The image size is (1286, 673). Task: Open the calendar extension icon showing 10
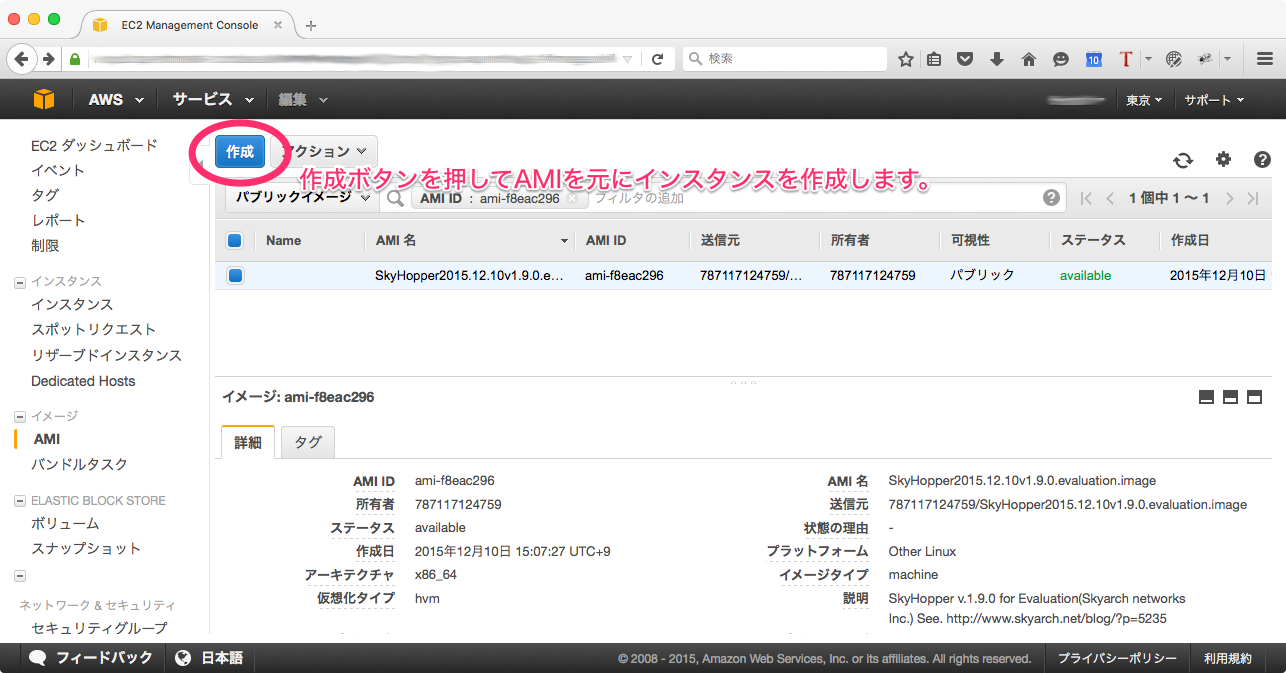(x=1094, y=59)
